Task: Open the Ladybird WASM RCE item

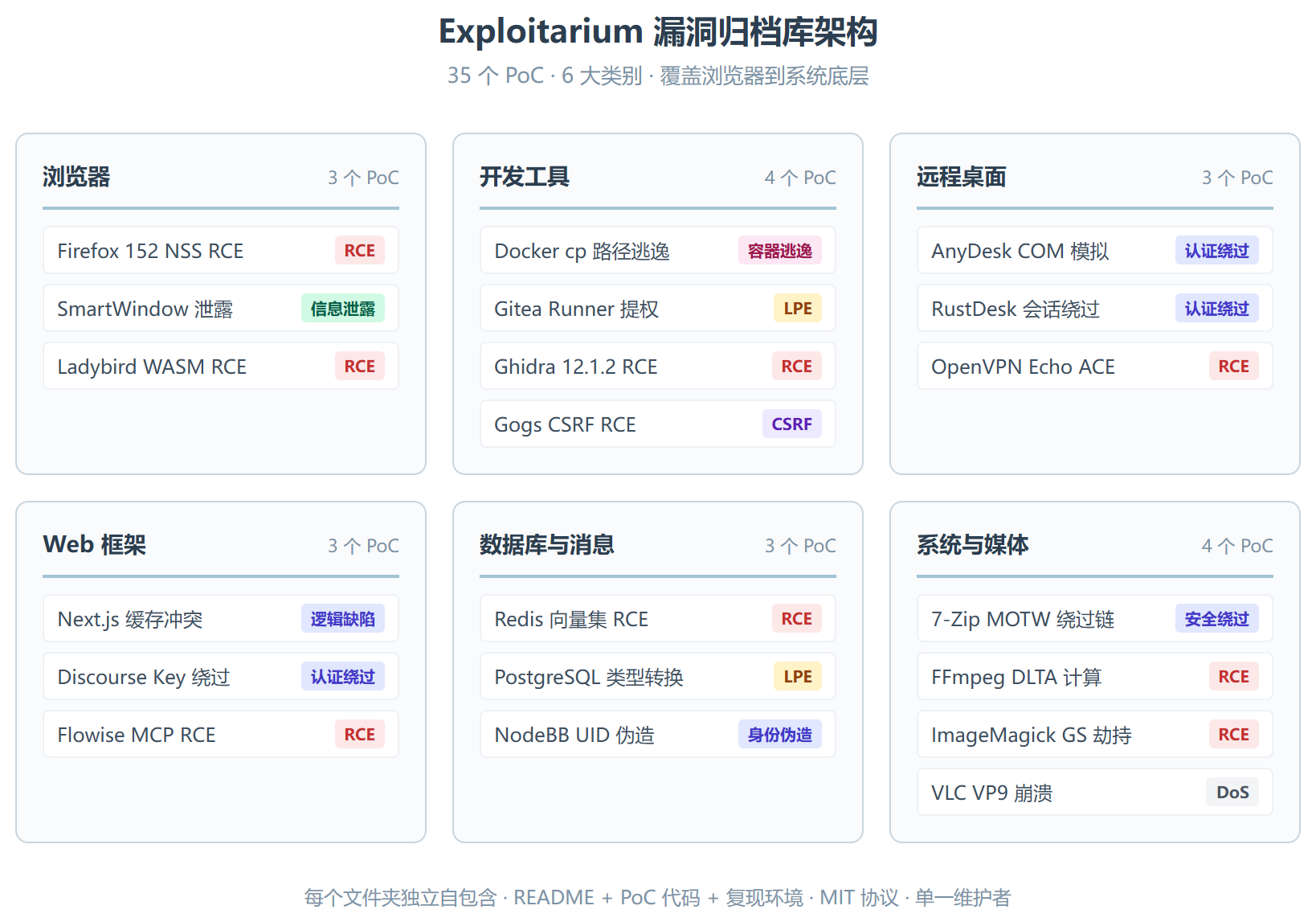Action: 221,367
